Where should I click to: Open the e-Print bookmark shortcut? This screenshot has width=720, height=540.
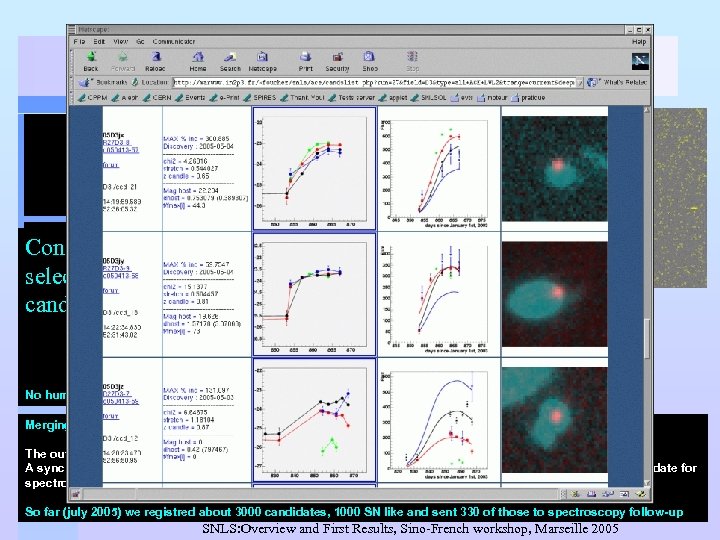point(225,98)
